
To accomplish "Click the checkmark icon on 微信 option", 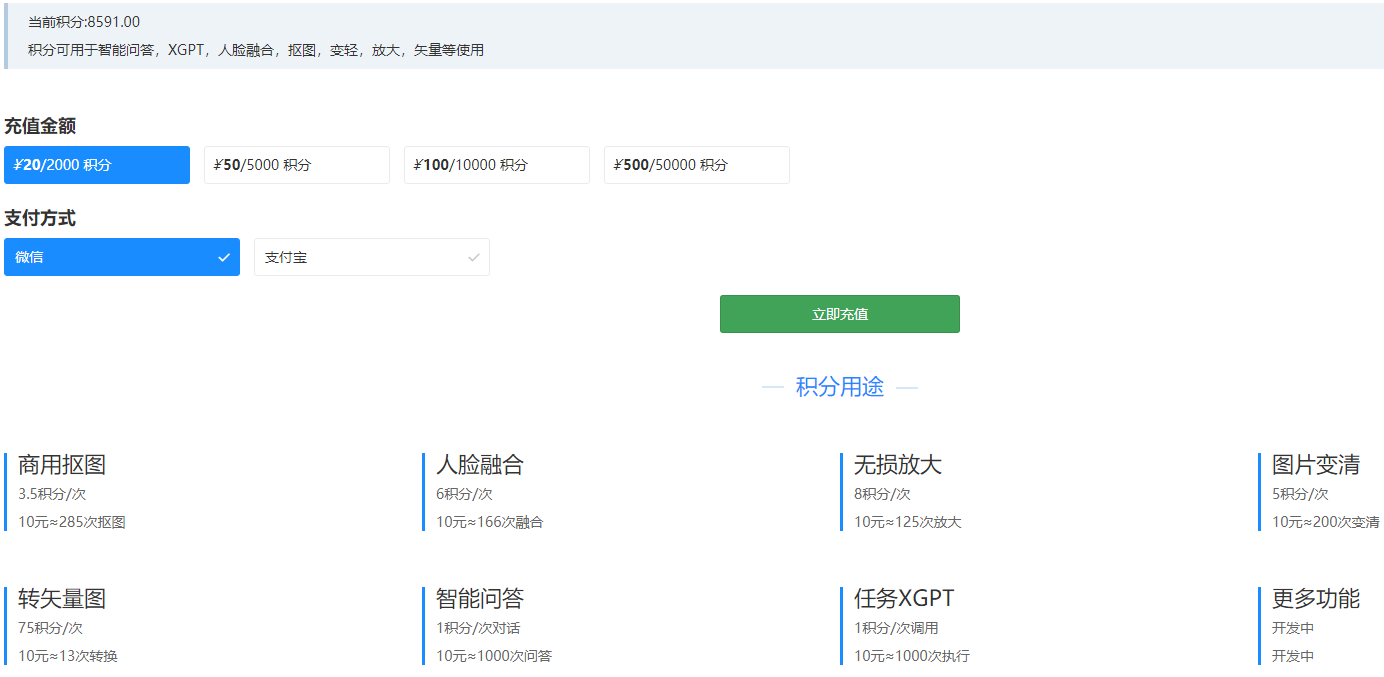I will point(224,257).
